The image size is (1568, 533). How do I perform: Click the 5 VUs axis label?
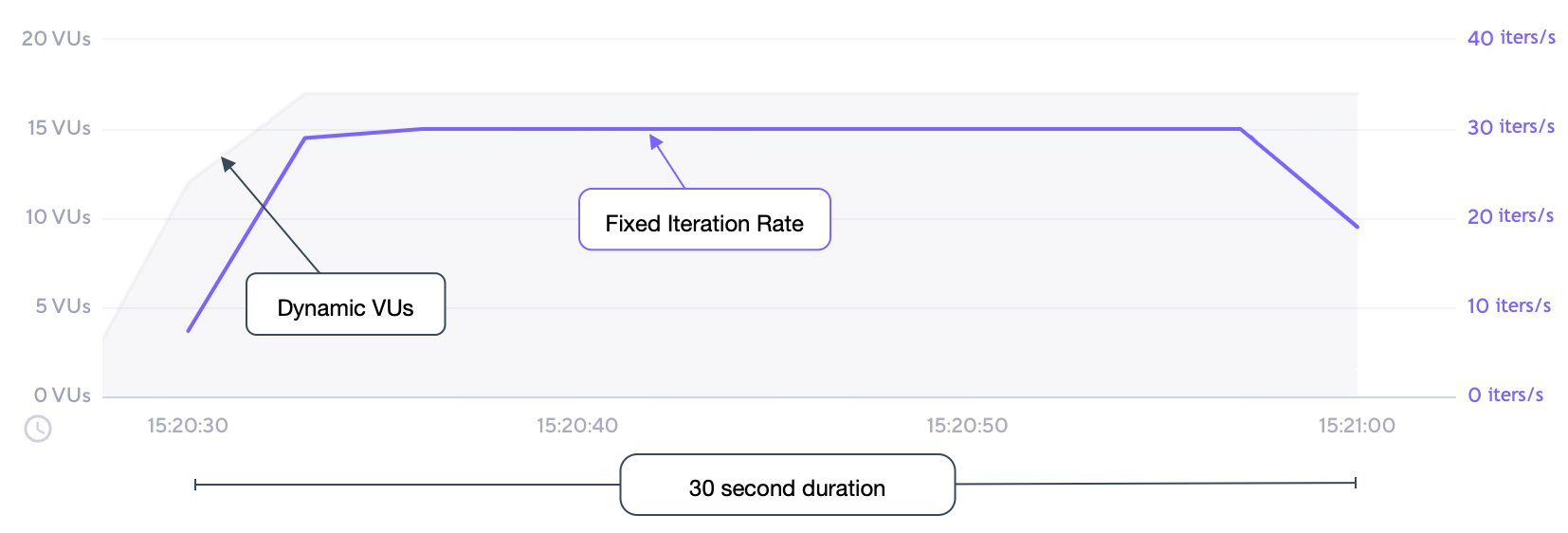(63, 306)
